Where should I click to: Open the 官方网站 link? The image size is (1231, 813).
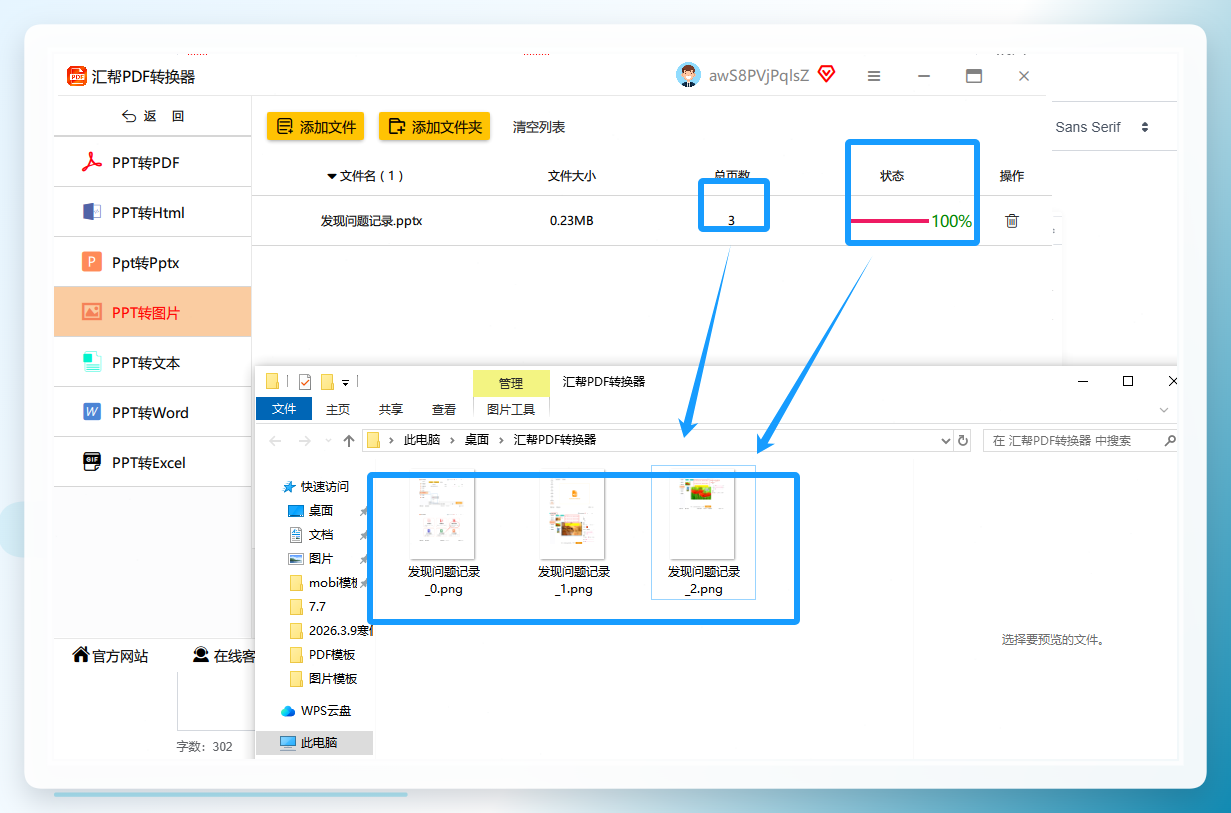tap(110, 656)
